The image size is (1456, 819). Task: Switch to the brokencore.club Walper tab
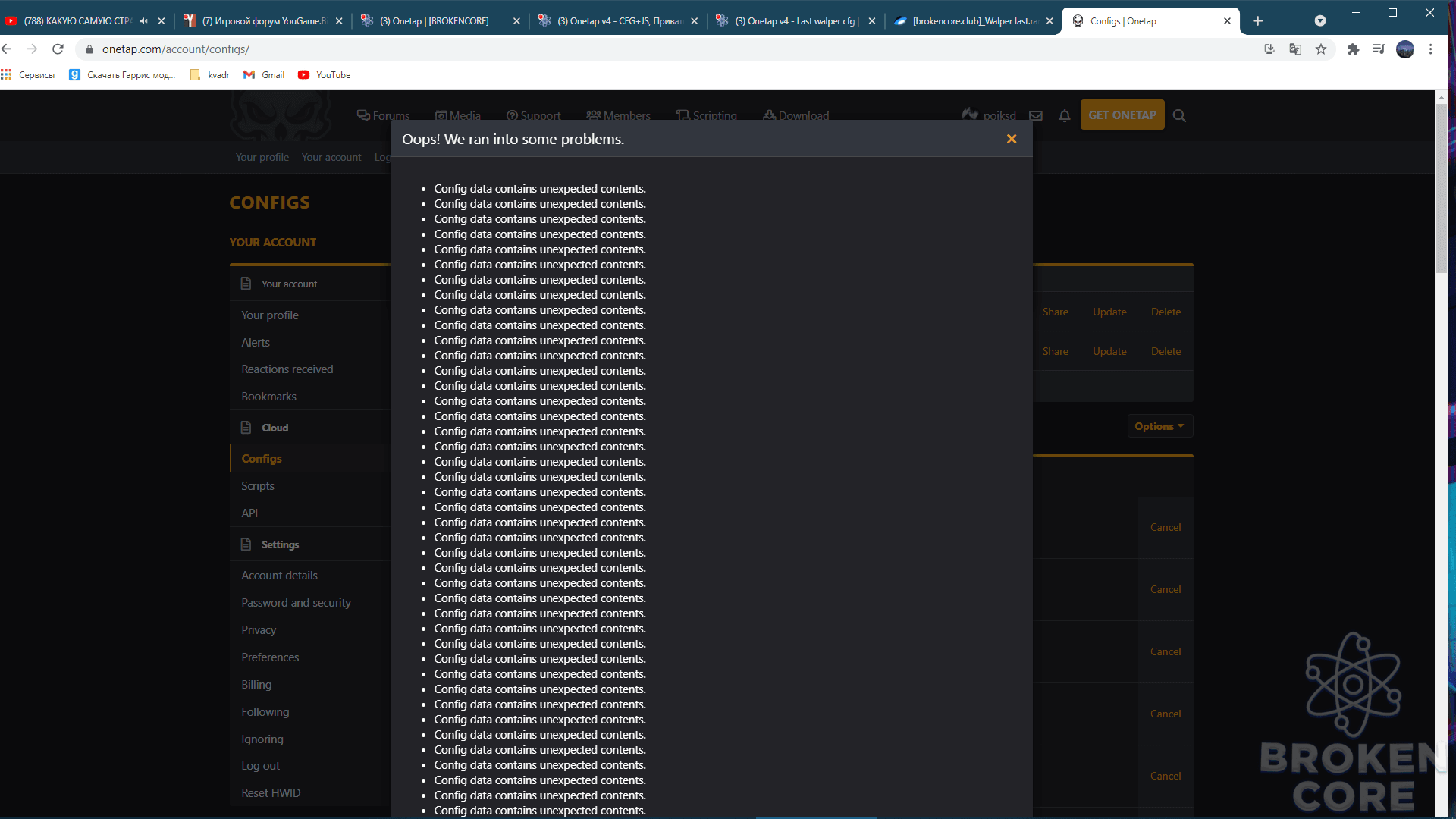973,21
